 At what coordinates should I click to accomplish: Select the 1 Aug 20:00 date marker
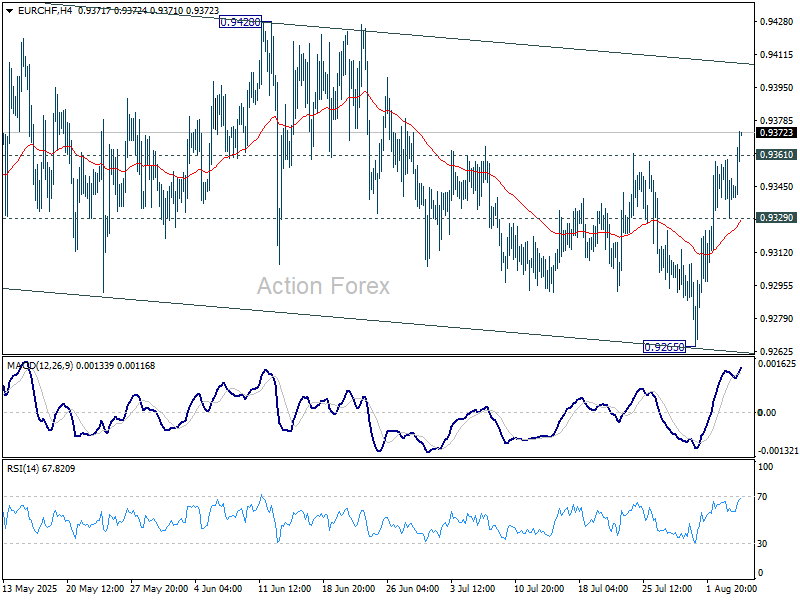tap(729, 589)
